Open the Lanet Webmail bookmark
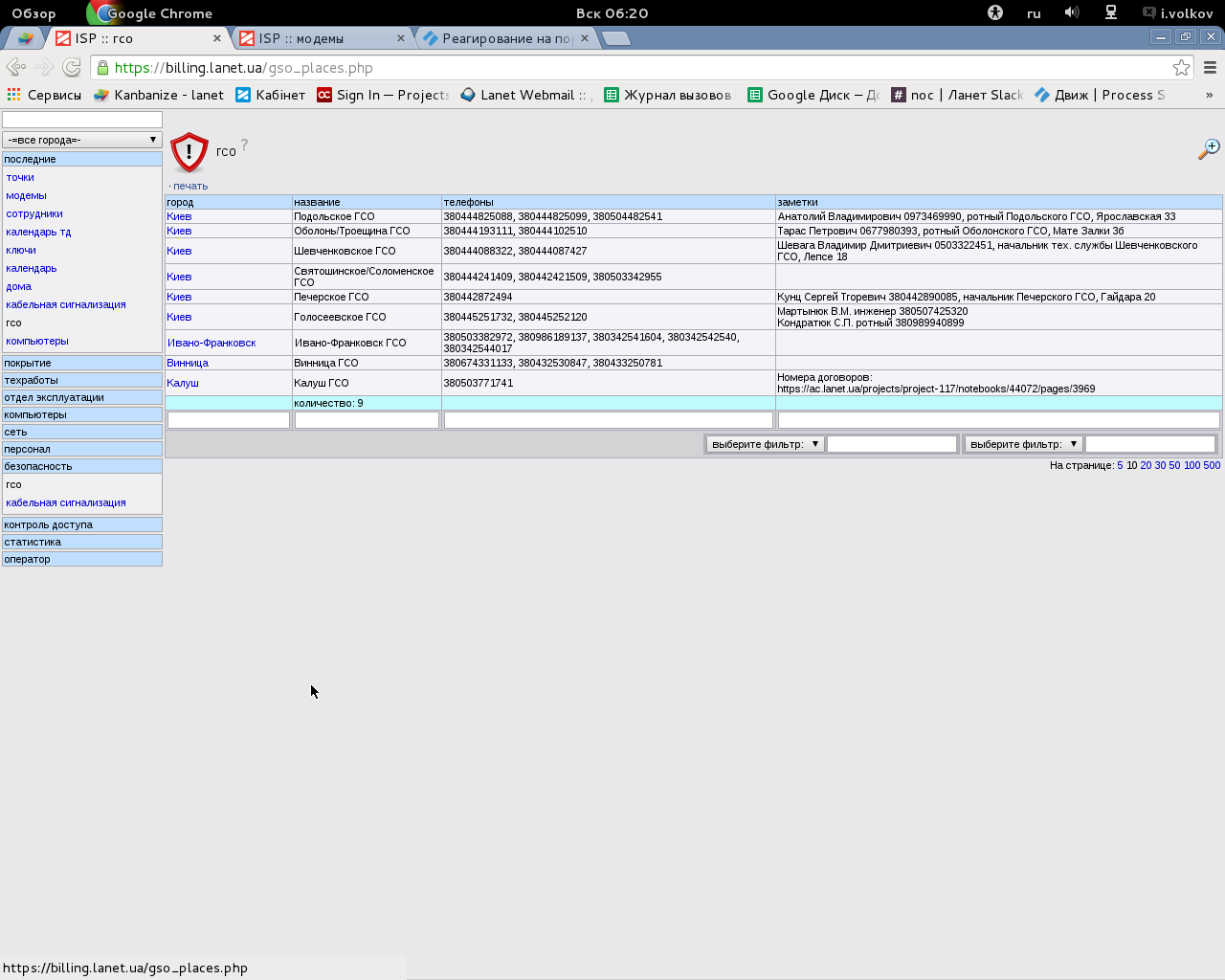The width and height of the screenshot is (1225, 980). pos(526,95)
